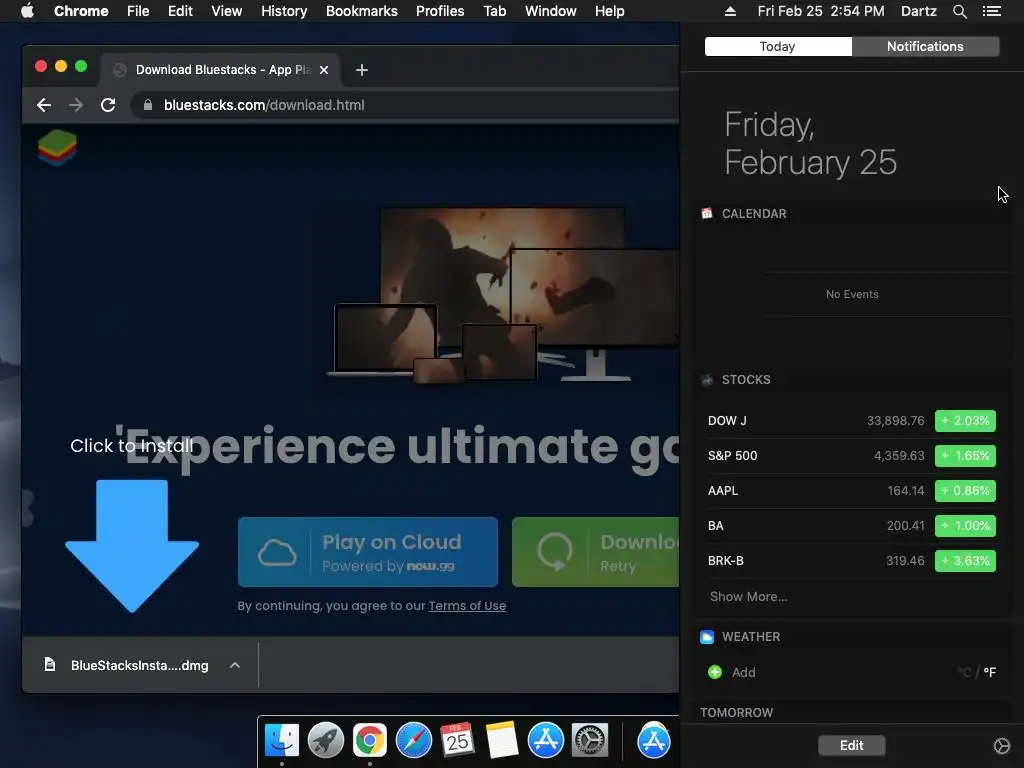Click the site lock icon
1024x768 pixels.
point(148,105)
